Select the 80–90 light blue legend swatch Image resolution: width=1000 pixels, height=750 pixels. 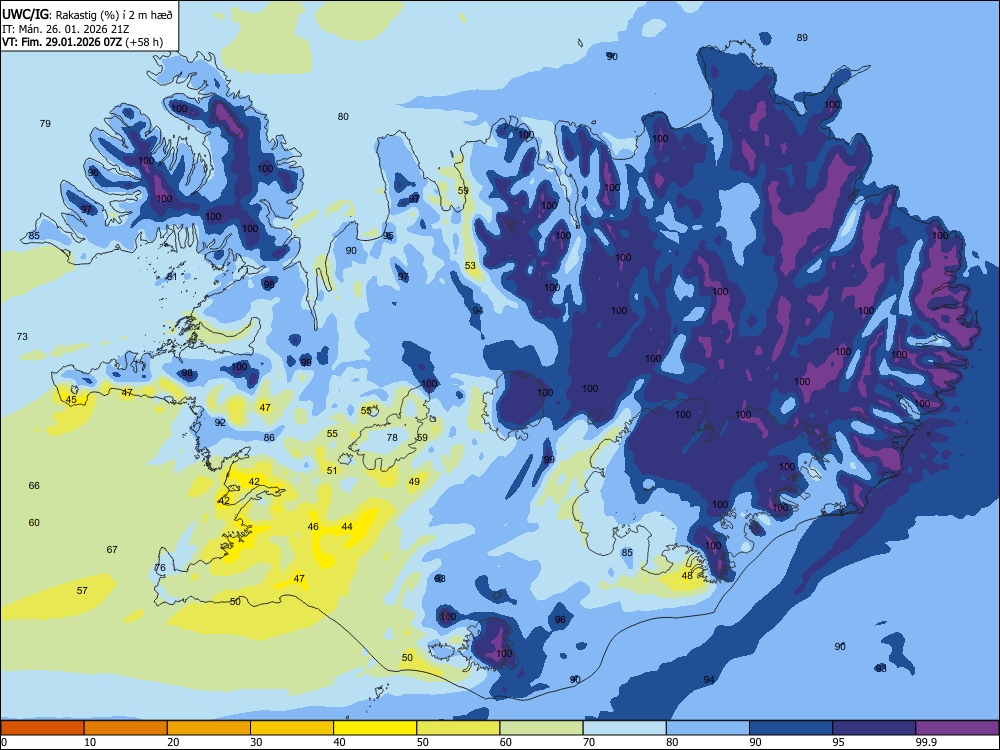[x=707, y=728]
